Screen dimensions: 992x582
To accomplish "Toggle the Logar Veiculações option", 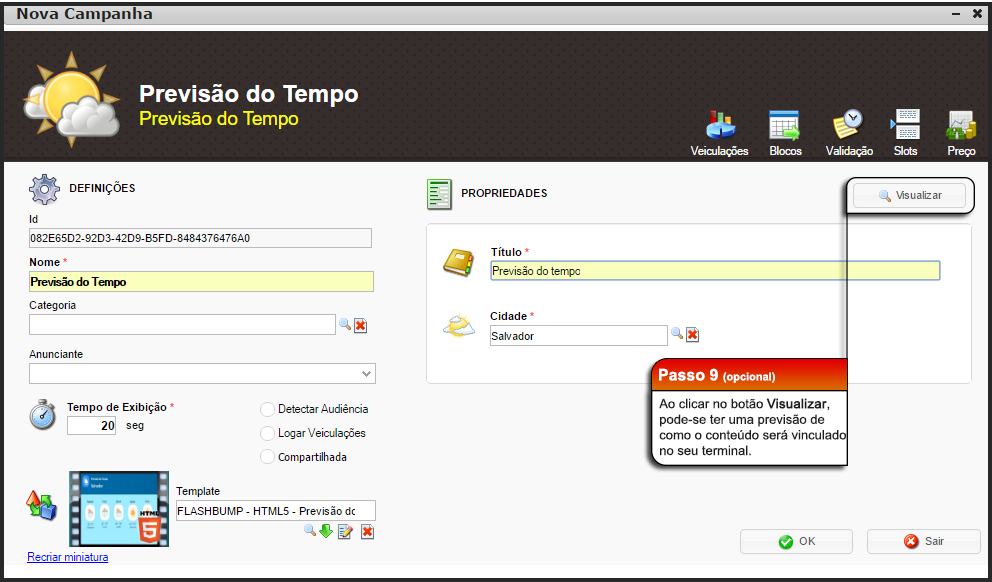I will click(x=267, y=433).
